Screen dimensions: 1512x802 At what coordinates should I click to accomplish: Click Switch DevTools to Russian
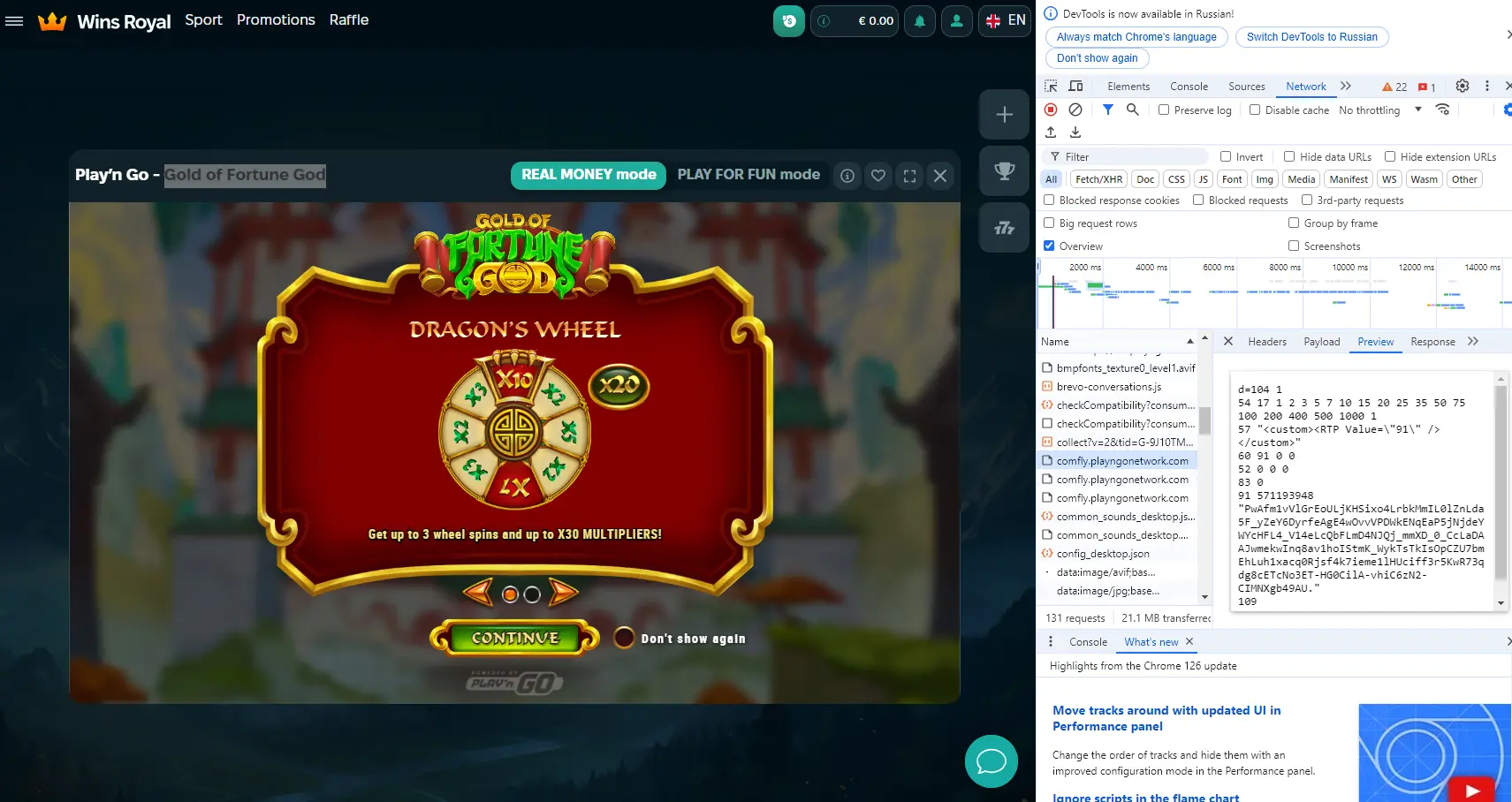1311,37
